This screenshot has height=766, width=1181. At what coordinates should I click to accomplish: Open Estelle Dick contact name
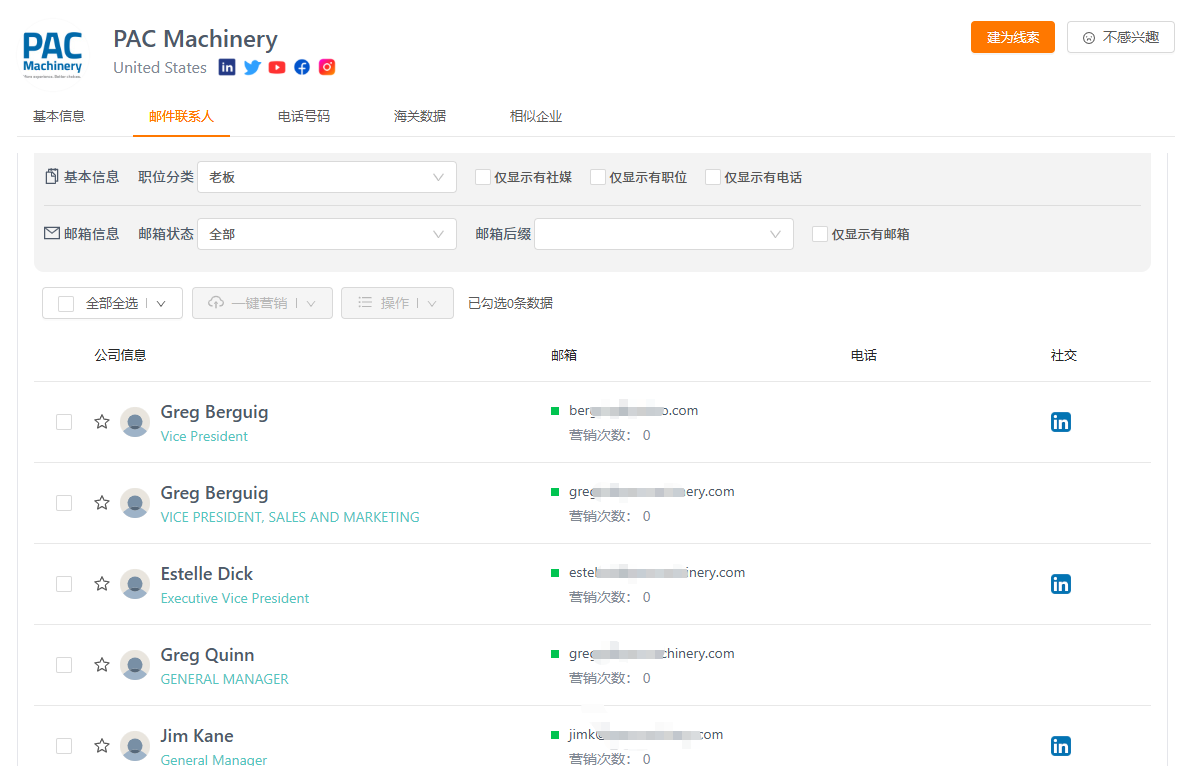tap(206, 574)
